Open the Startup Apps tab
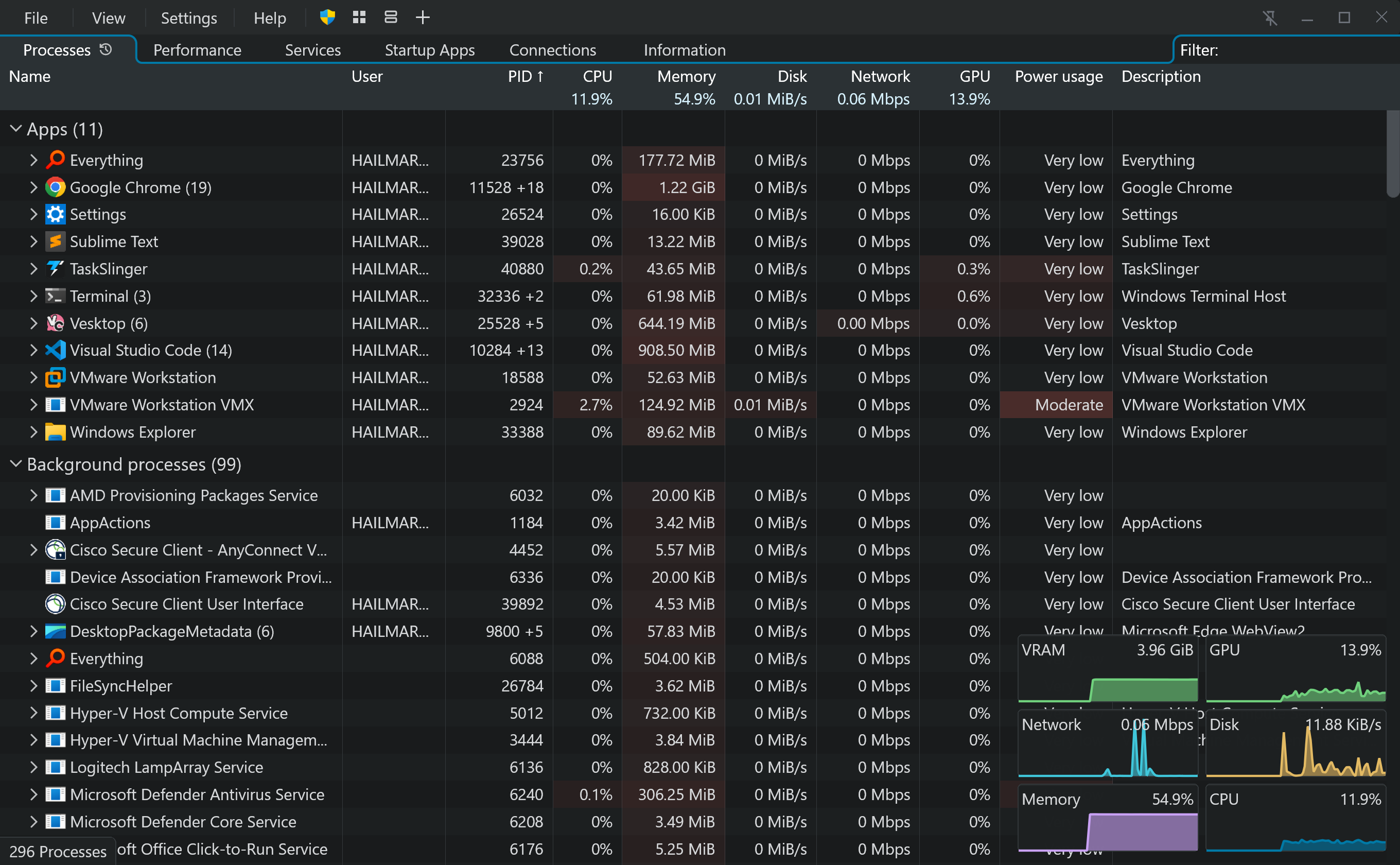This screenshot has width=1400, height=865. 429,50
